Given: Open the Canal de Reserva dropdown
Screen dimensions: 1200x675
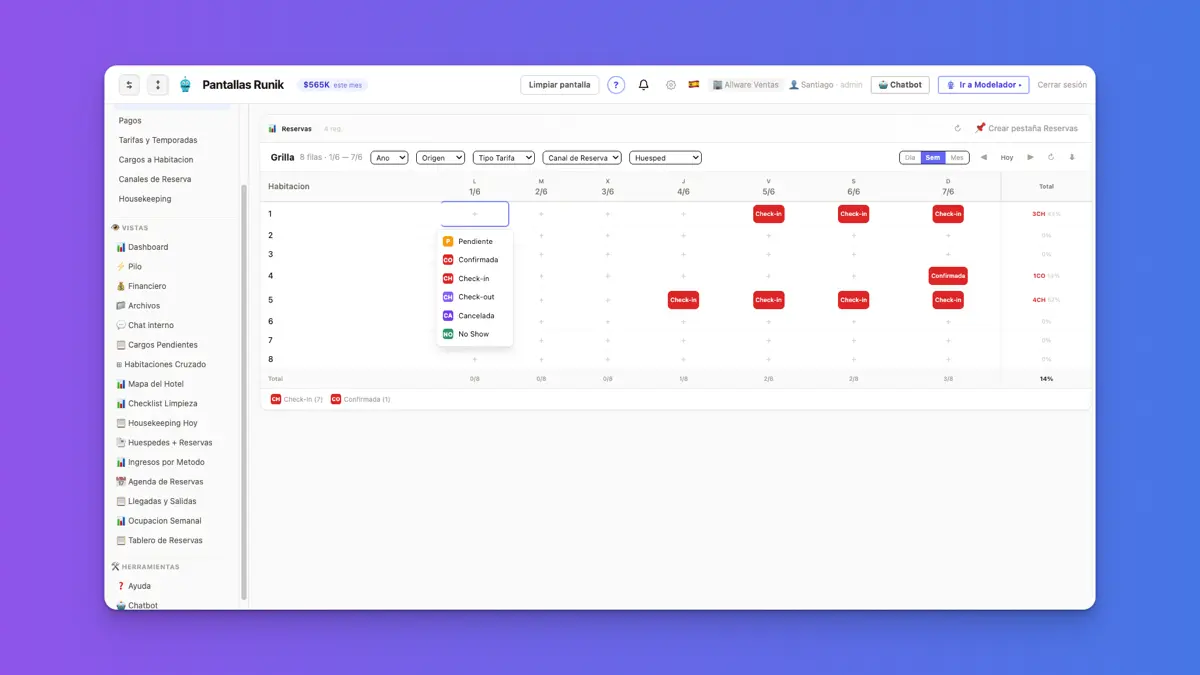Looking at the screenshot, I should click(x=582, y=158).
